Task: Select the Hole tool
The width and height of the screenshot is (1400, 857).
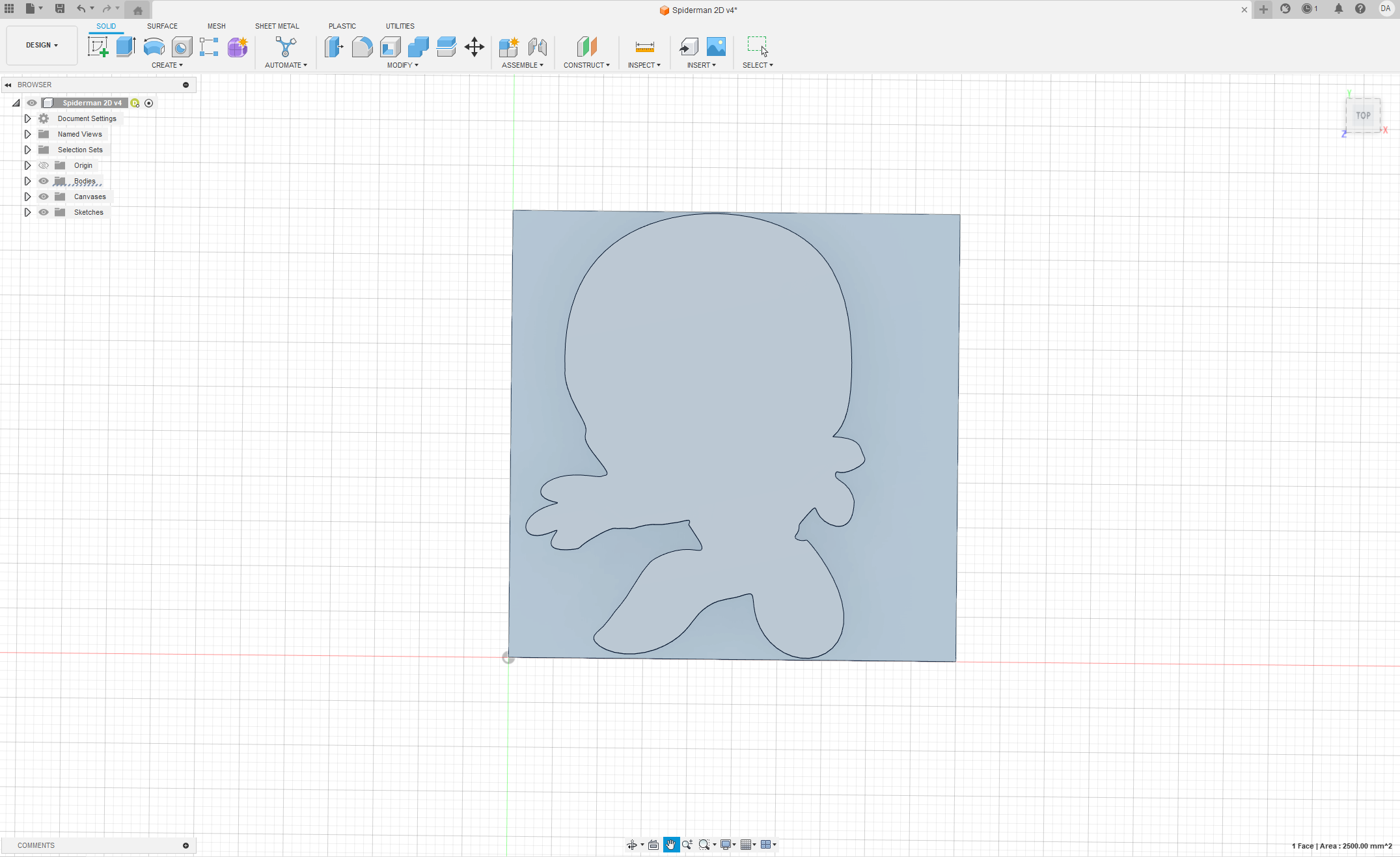Action: click(x=182, y=47)
